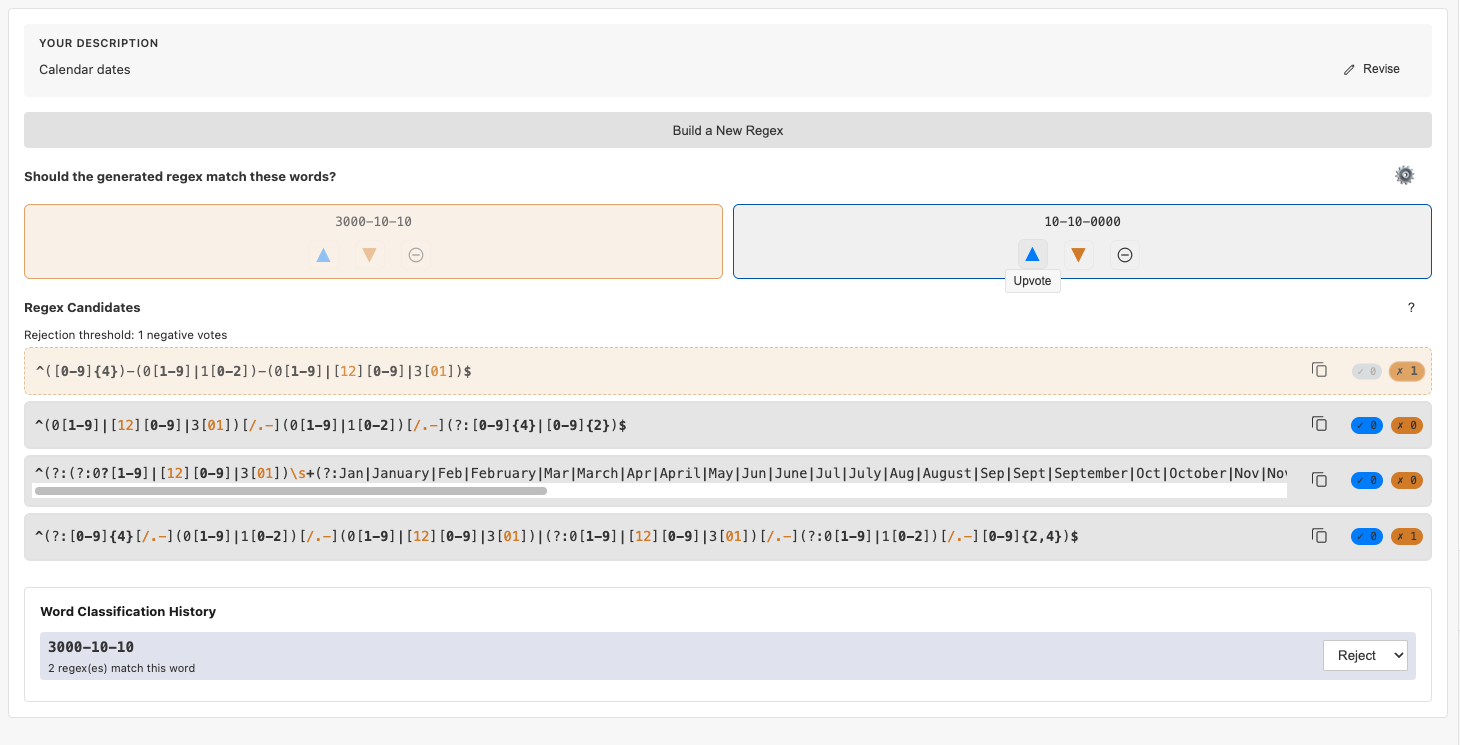Copy the fourth regex candidate
1460x745 pixels.
pyautogui.click(x=1319, y=536)
